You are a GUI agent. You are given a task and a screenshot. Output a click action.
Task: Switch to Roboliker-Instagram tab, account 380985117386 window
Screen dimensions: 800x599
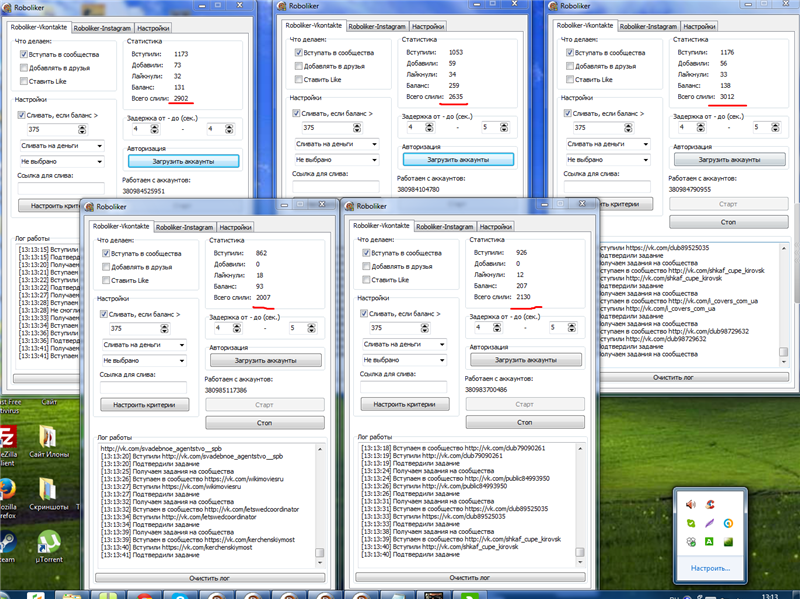point(183,227)
